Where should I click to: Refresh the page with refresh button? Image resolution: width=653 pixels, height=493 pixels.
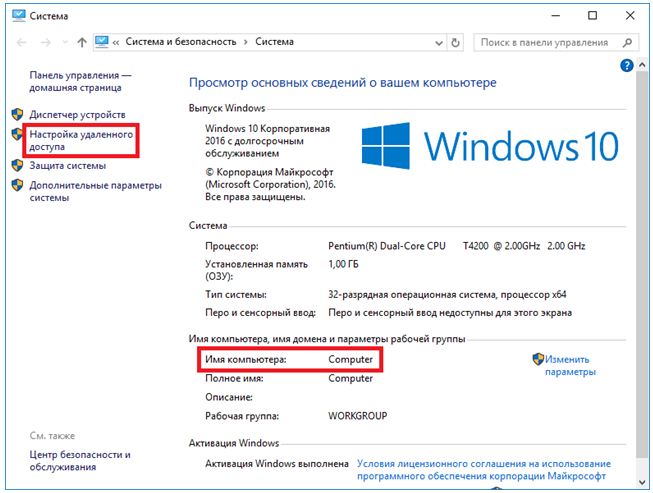point(456,42)
